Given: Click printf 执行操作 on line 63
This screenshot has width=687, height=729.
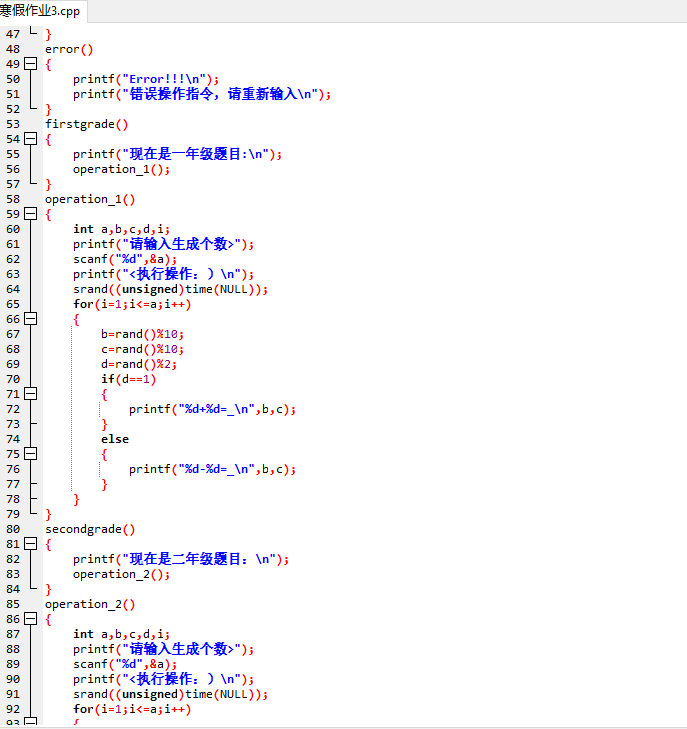Looking at the screenshot, I should click(164, 274).
